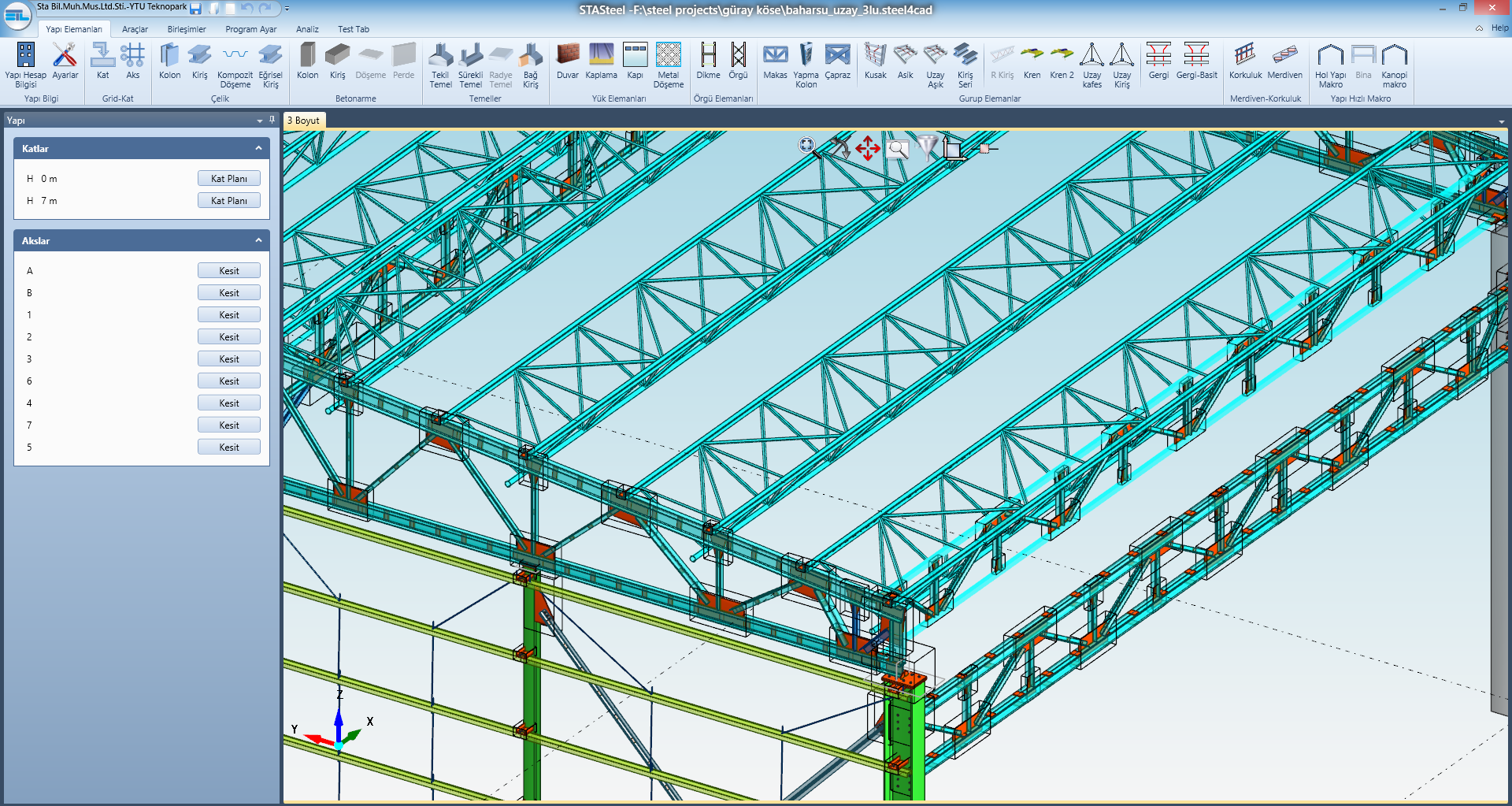Select the Kren crane tool
This screenshot has height=806, width=1512.
[x=1032, y=61]
